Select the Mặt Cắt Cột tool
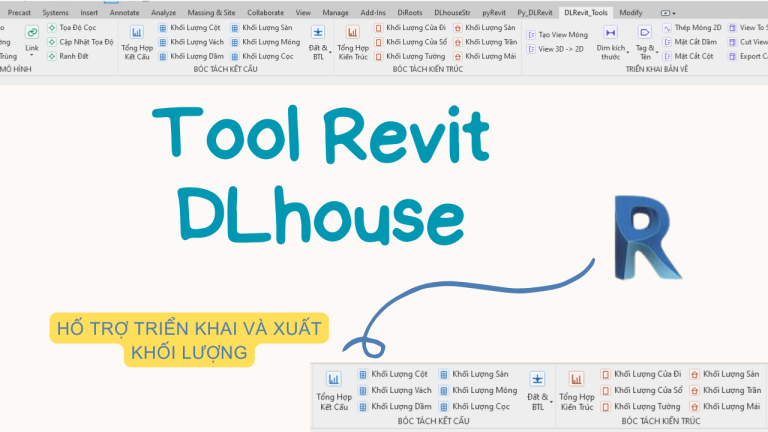Screen dimensions: 768x432 click(688, 56)
